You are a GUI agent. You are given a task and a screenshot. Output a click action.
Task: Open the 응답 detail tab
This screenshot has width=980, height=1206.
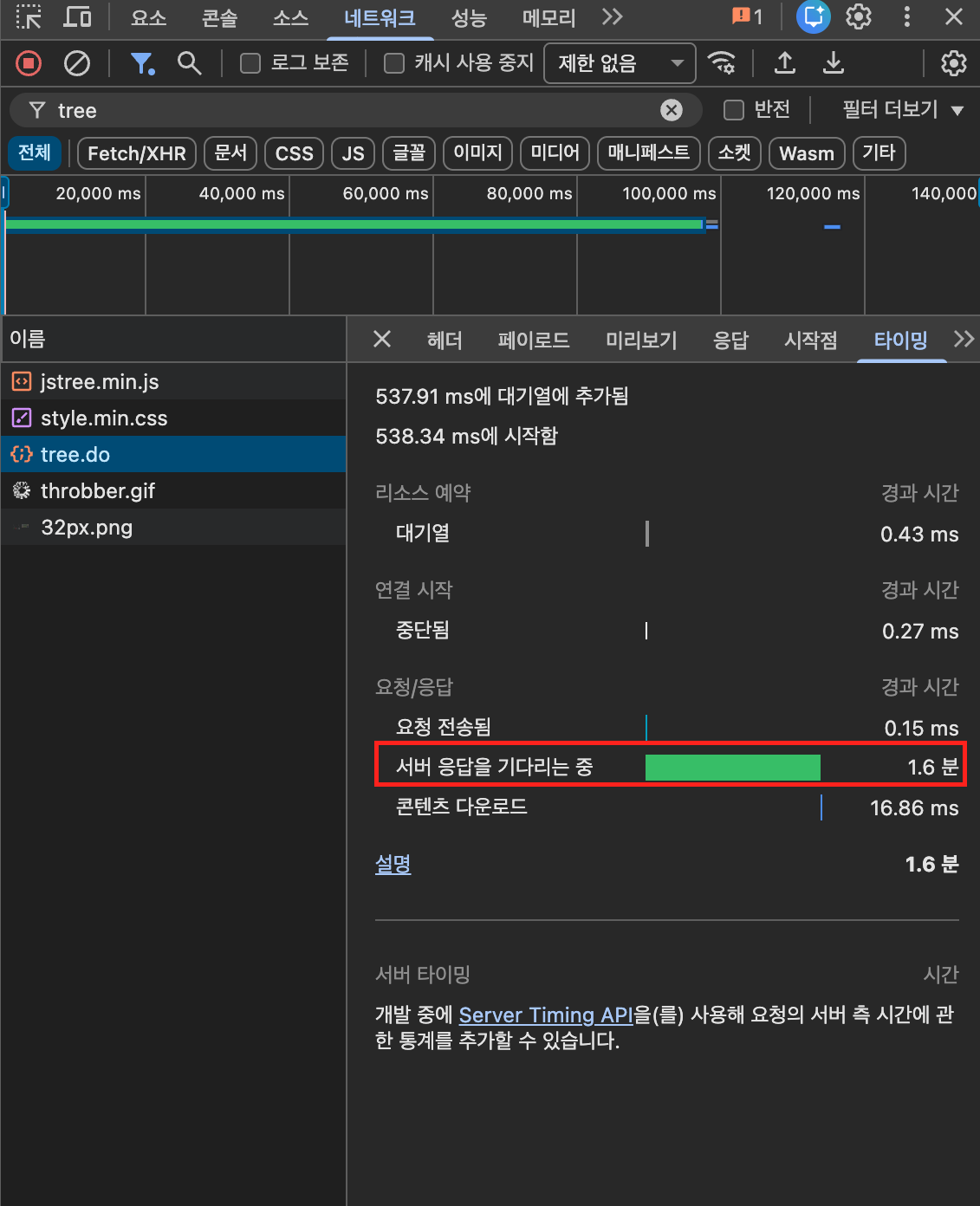[730, 340]
